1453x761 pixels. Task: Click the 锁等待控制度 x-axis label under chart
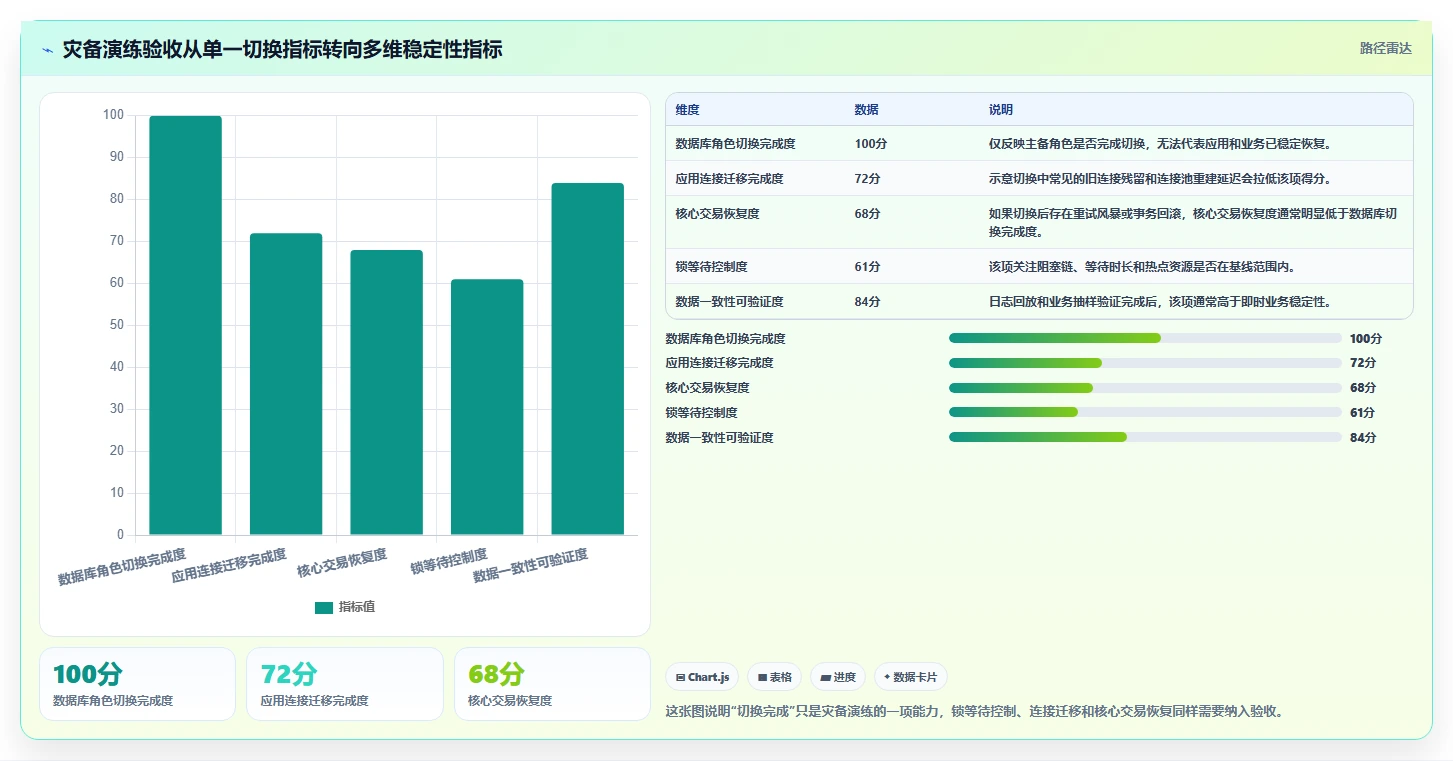click(x=449, y=561)
